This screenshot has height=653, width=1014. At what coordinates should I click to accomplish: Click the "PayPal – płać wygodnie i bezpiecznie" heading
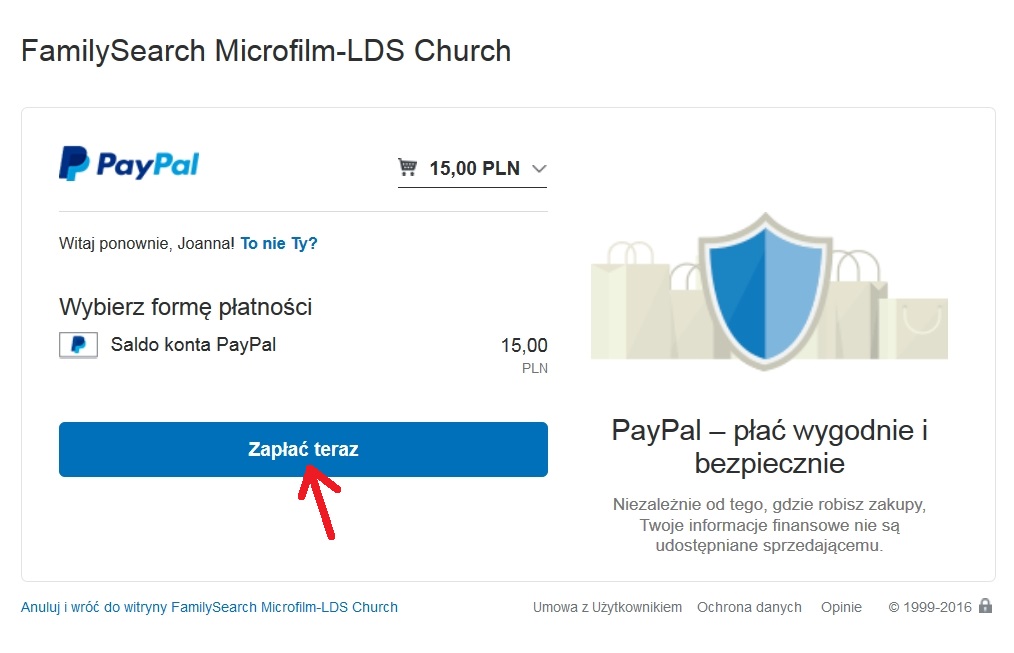tap(770, 447)
